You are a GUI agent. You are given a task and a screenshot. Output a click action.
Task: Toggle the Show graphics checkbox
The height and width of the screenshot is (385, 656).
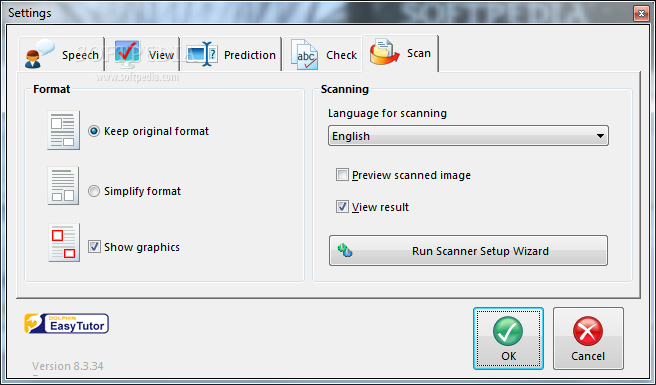pyautogui.click(x=94, y=247)
